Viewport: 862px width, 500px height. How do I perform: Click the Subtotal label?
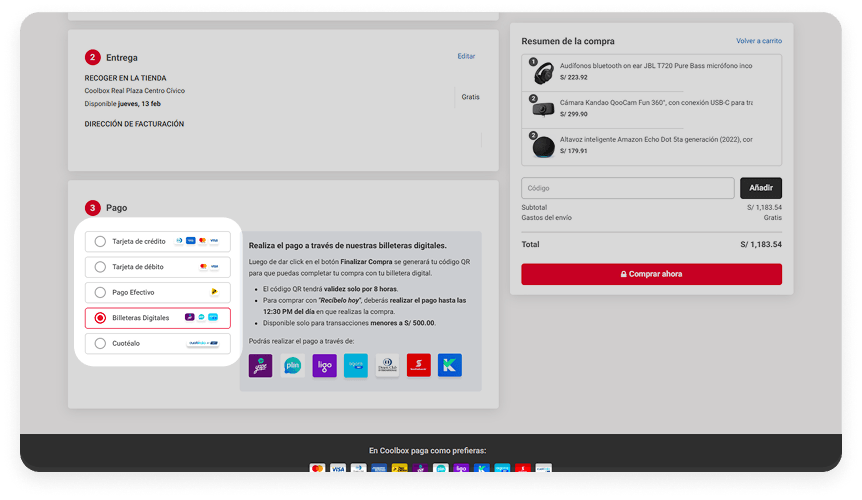click(534, 208)
